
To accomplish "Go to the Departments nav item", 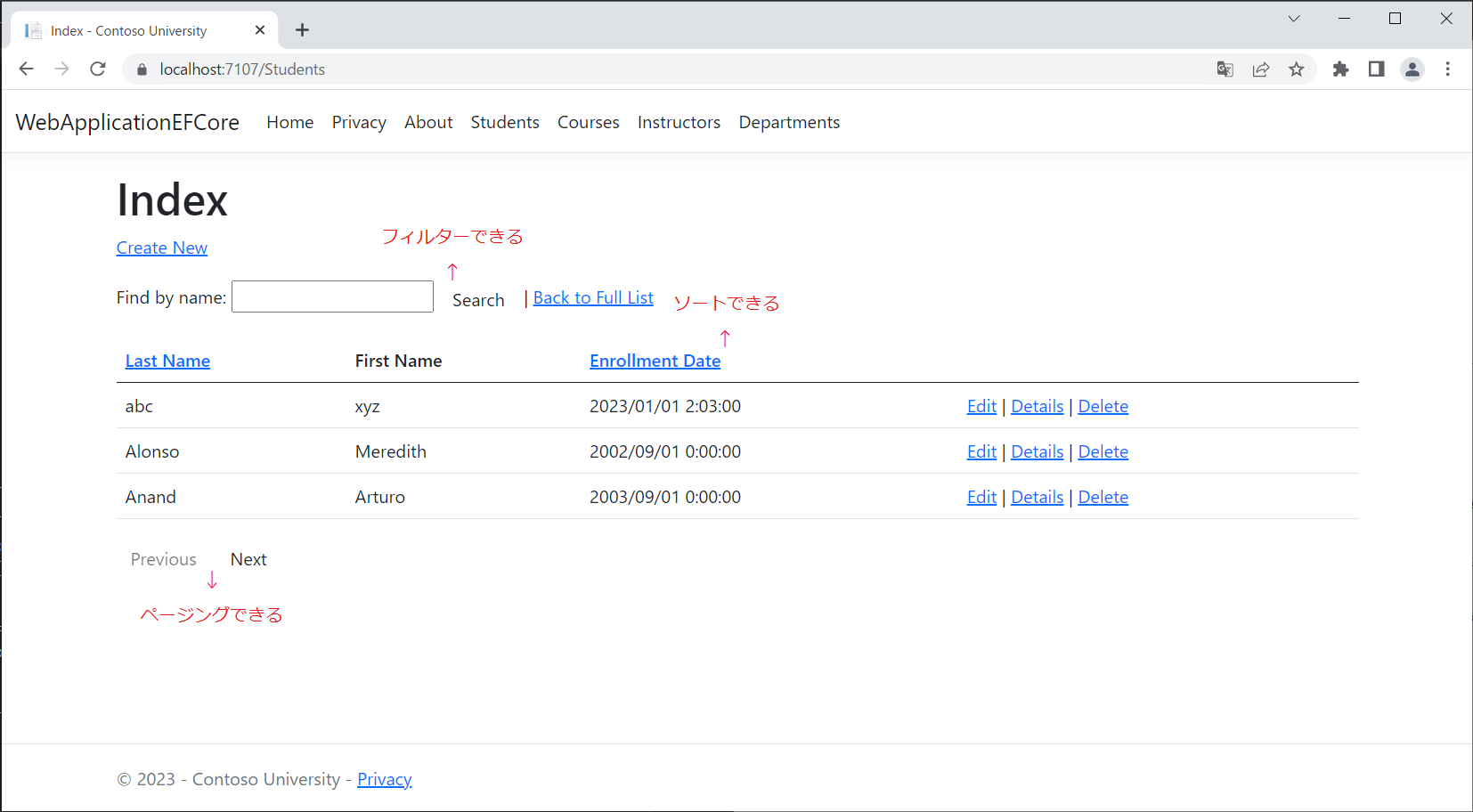I will (x=788, y=122).
